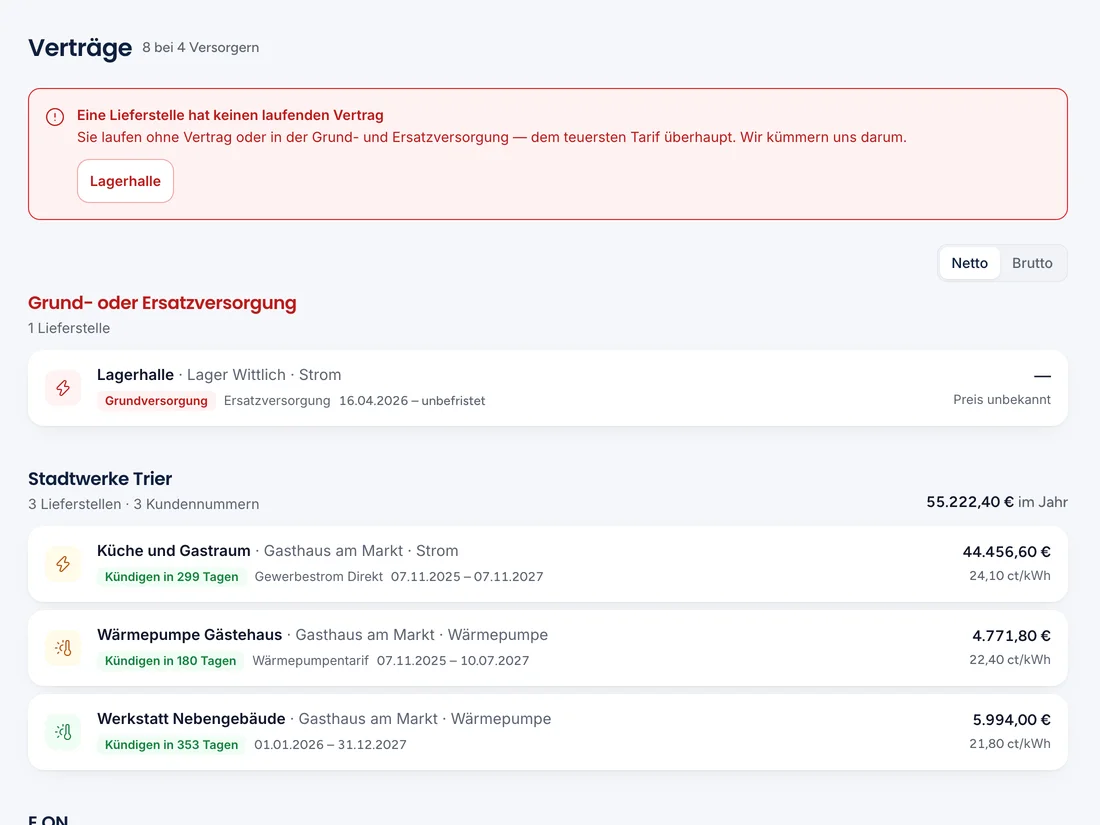The height and width of the screenshot is (825, 1100).
Task: Click the 22,40 ct/kWh price
Action: [x=1010, y=659]
